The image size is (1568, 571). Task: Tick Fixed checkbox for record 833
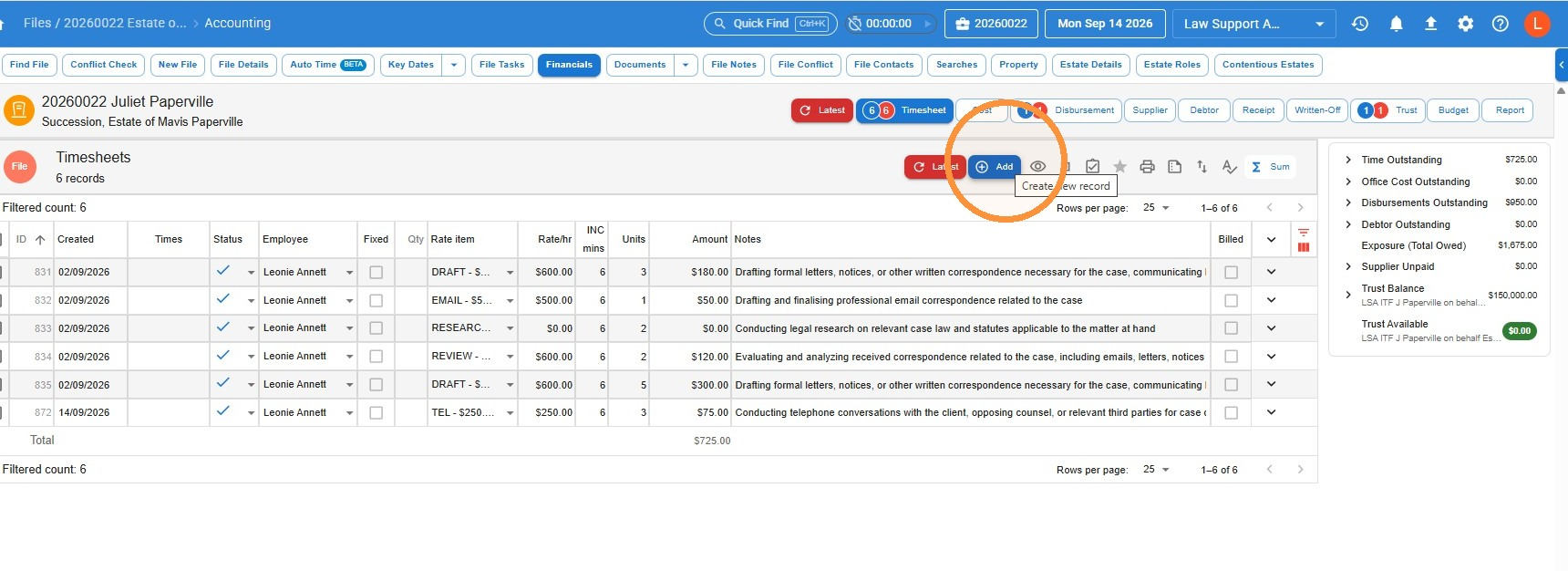point(376,328)
